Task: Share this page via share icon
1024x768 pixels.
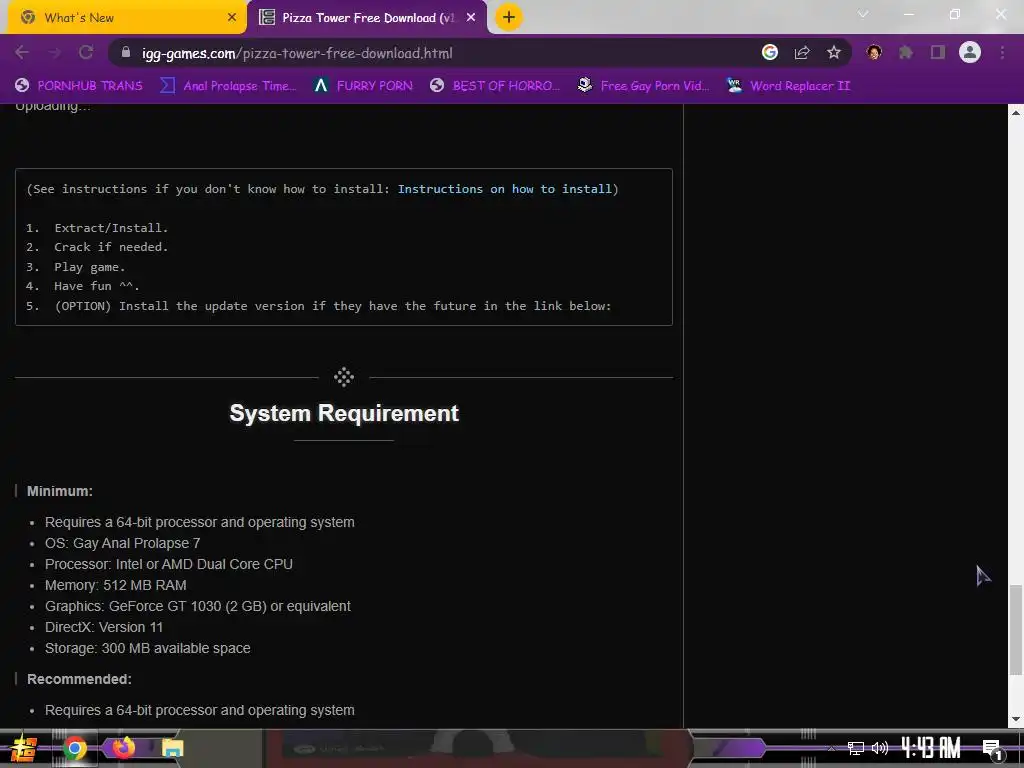Action: point(802,53)
